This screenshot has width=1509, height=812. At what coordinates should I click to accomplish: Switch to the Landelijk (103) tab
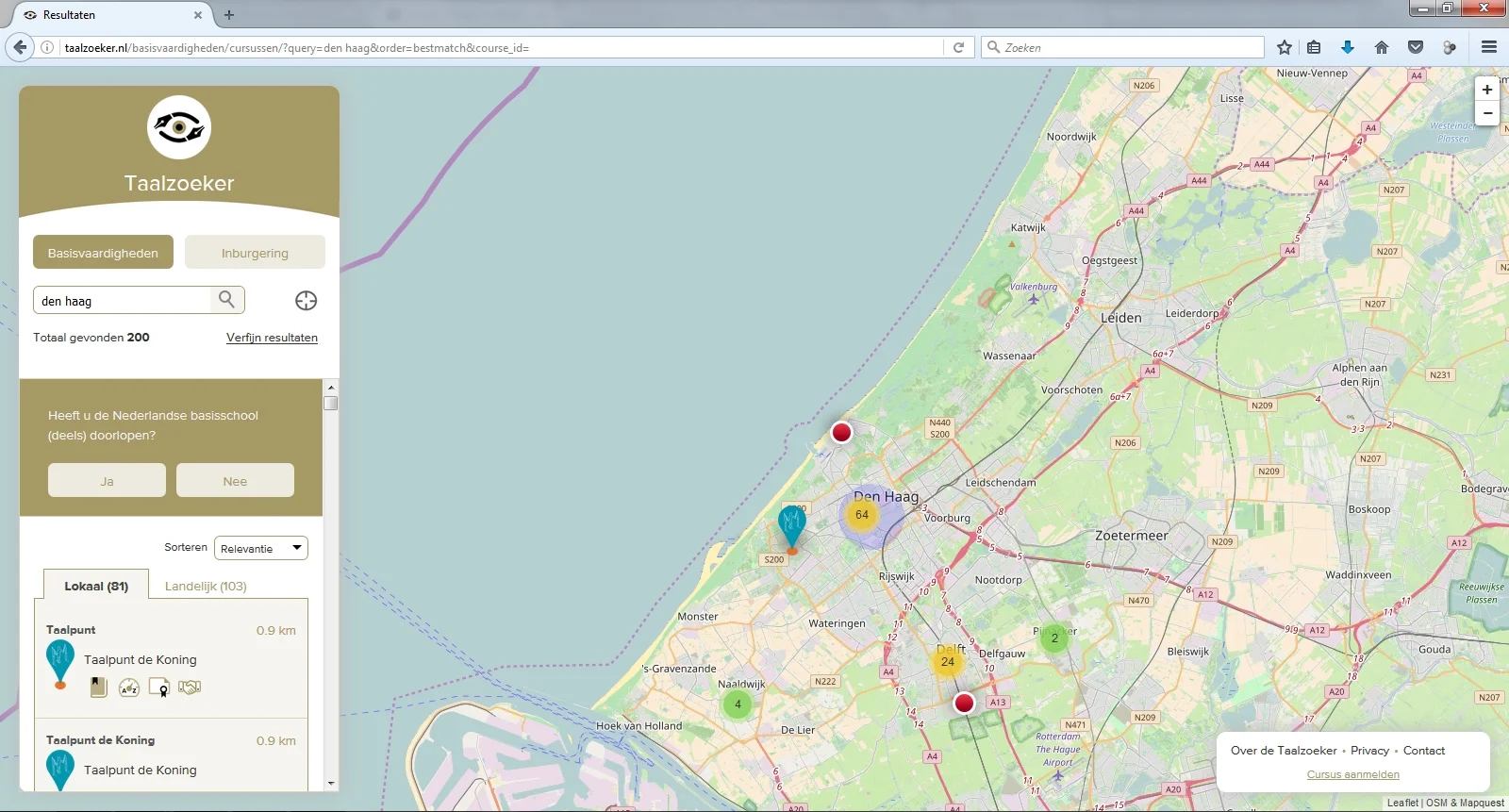tap(206, 586)
